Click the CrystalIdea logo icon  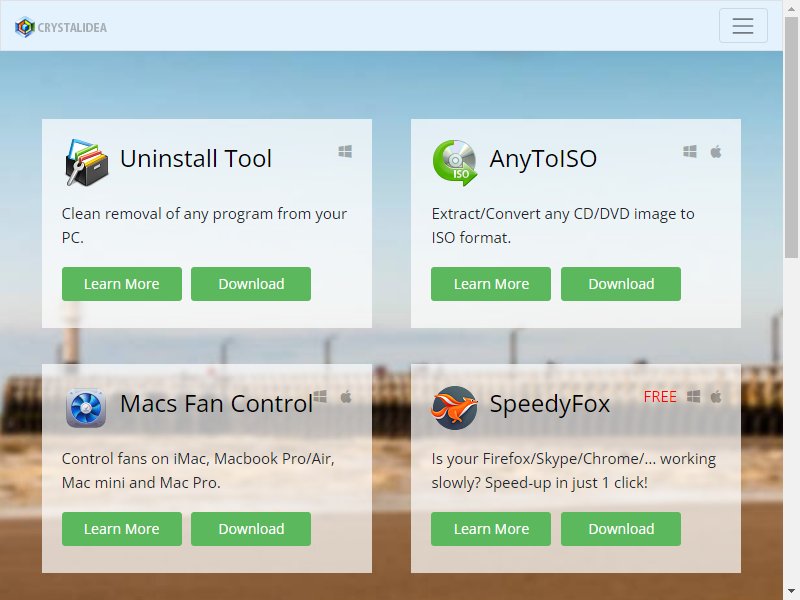[24, 27]
